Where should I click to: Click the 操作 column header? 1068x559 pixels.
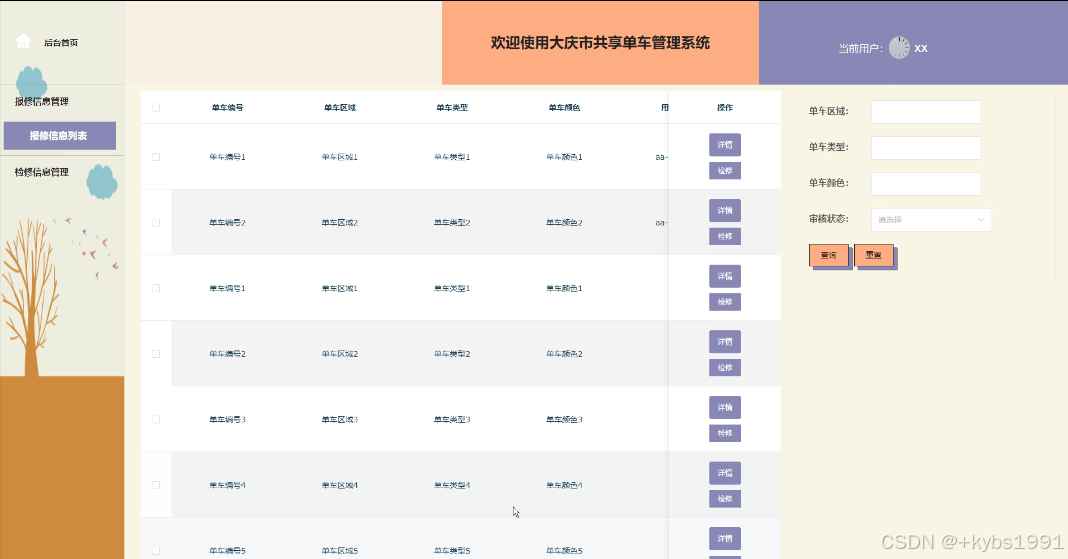[725, 108]
